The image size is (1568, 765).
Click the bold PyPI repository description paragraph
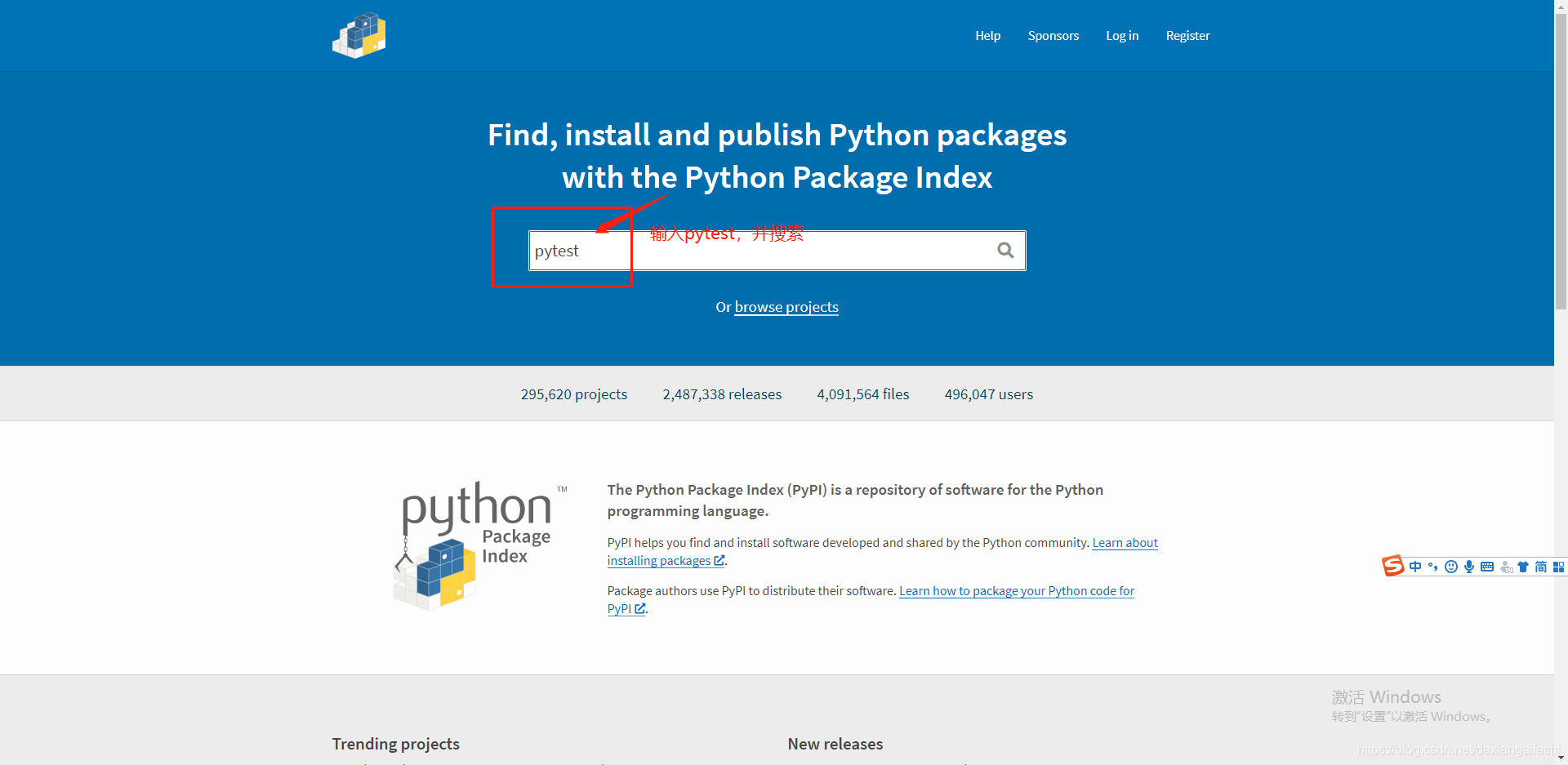click(855, 500)
